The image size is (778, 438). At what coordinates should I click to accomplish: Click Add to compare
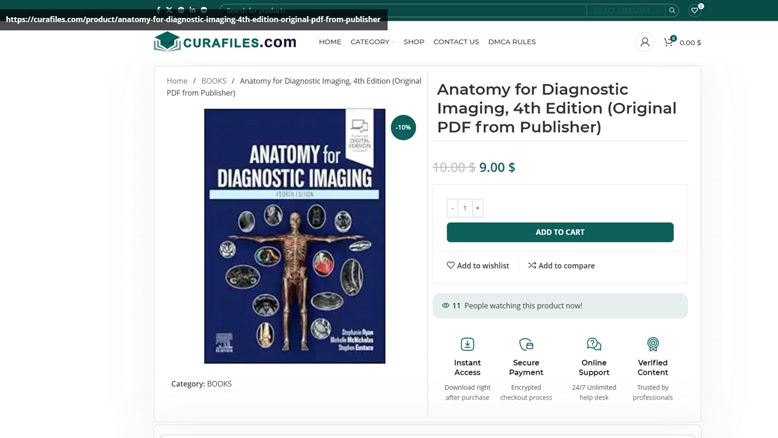click(x=561, y=265)
